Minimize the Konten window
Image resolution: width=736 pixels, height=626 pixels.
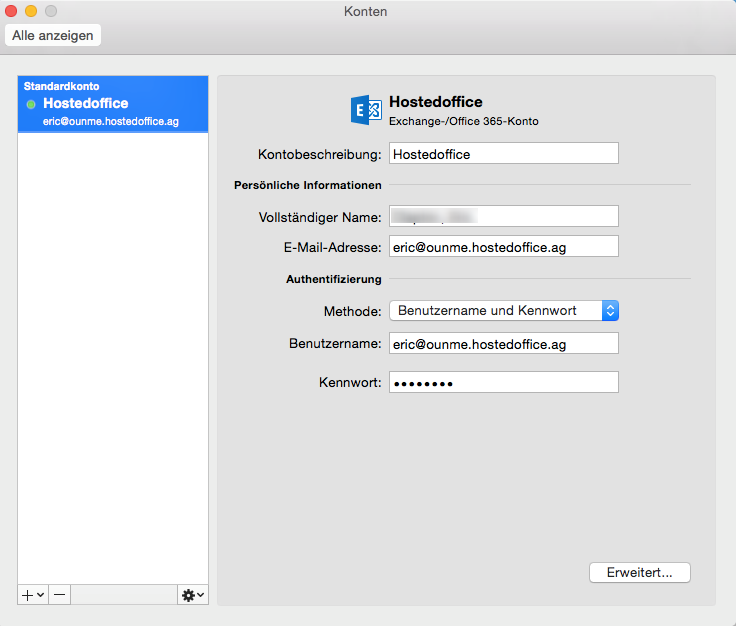pyautogui.click(x=31, y=11)
